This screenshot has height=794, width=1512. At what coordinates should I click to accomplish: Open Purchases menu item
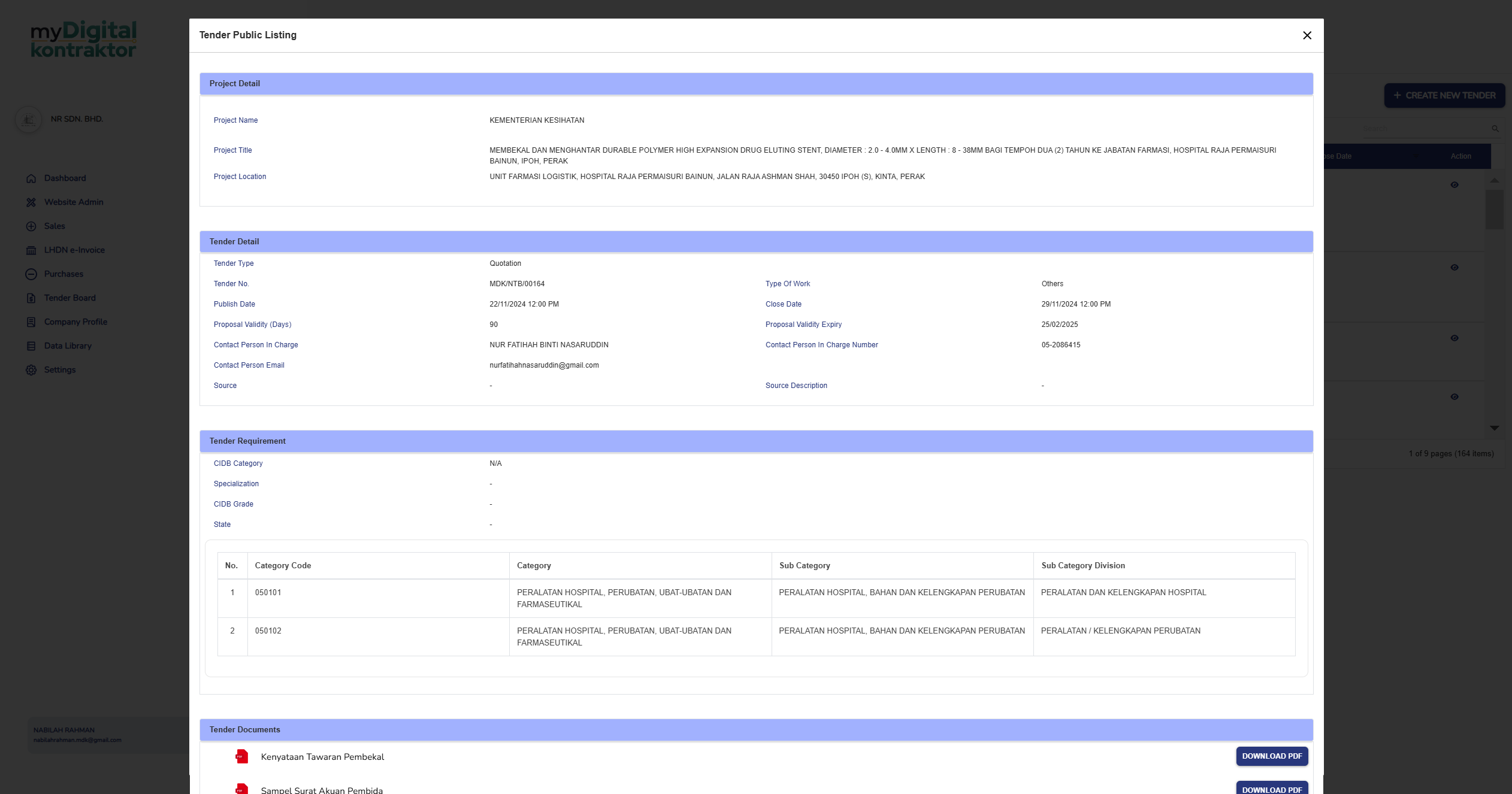63,274
